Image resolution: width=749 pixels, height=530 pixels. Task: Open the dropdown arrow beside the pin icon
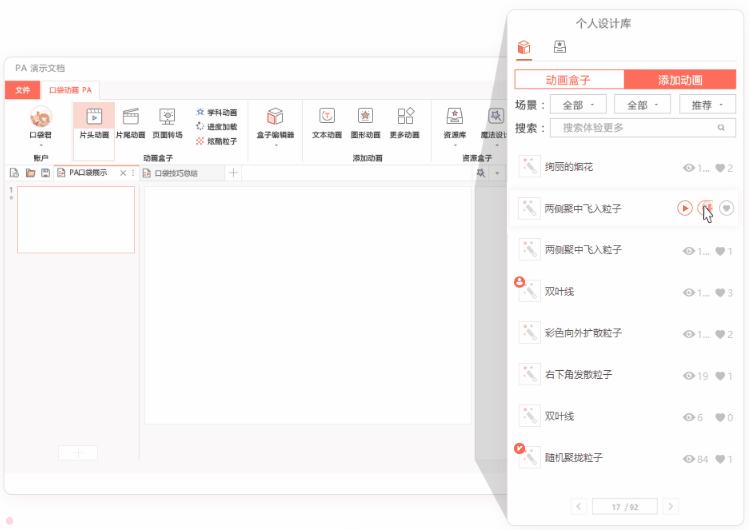click(497, 173)
